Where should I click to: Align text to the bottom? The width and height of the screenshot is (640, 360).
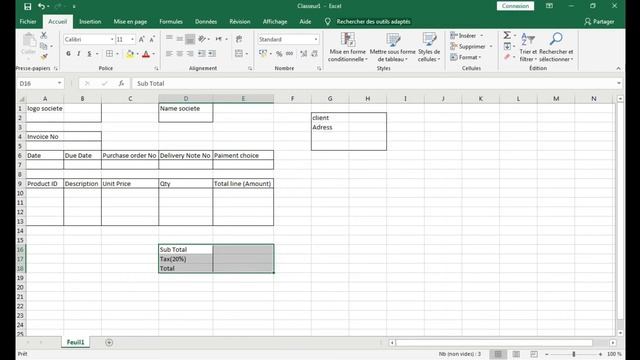click(190, 39)
